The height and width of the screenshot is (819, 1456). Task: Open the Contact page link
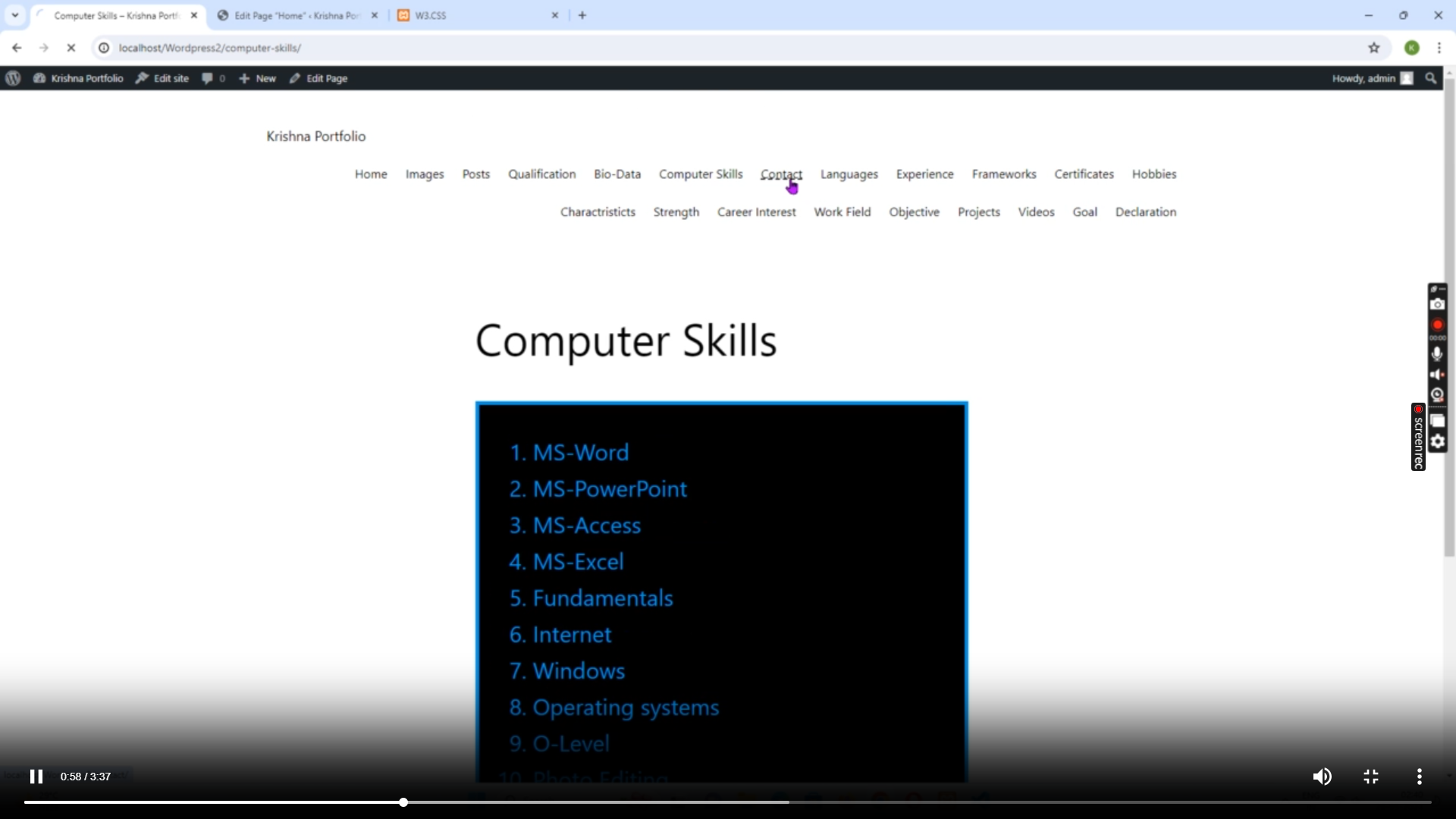coord(781,174)
